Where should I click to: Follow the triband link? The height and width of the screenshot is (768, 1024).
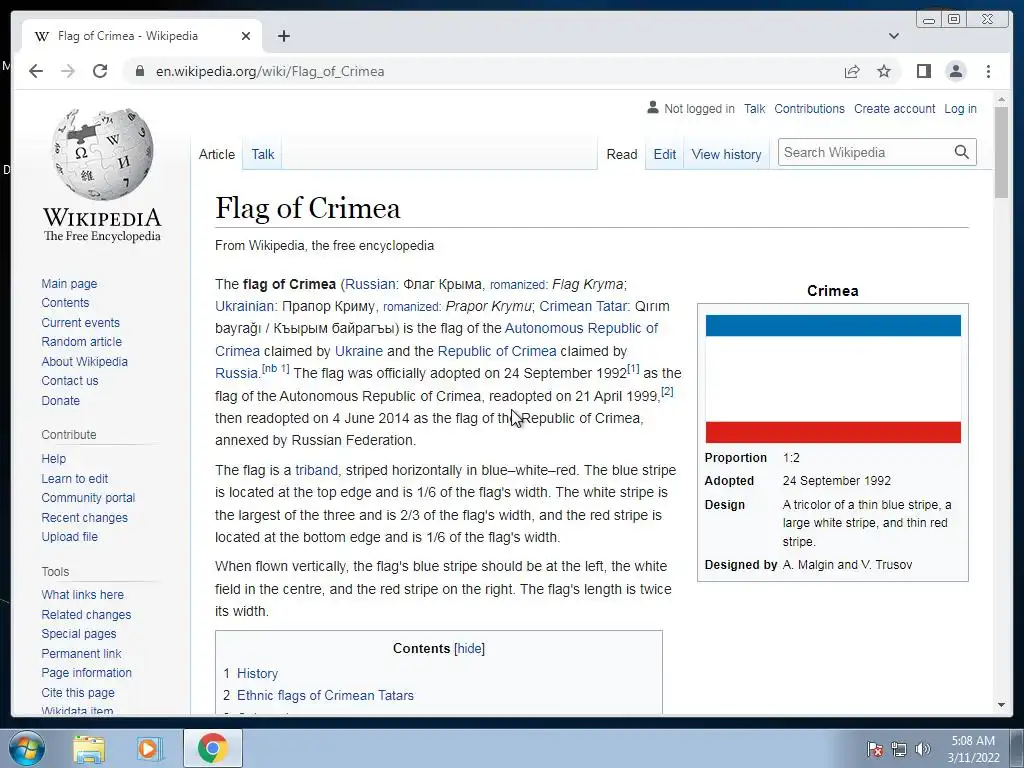point(316,470)
